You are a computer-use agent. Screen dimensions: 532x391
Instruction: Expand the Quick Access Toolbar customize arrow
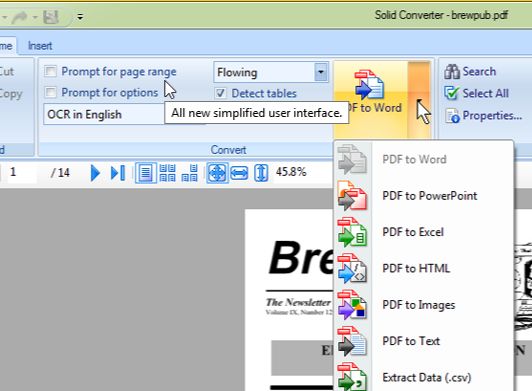pyautogui.click(x=80, y=16)
